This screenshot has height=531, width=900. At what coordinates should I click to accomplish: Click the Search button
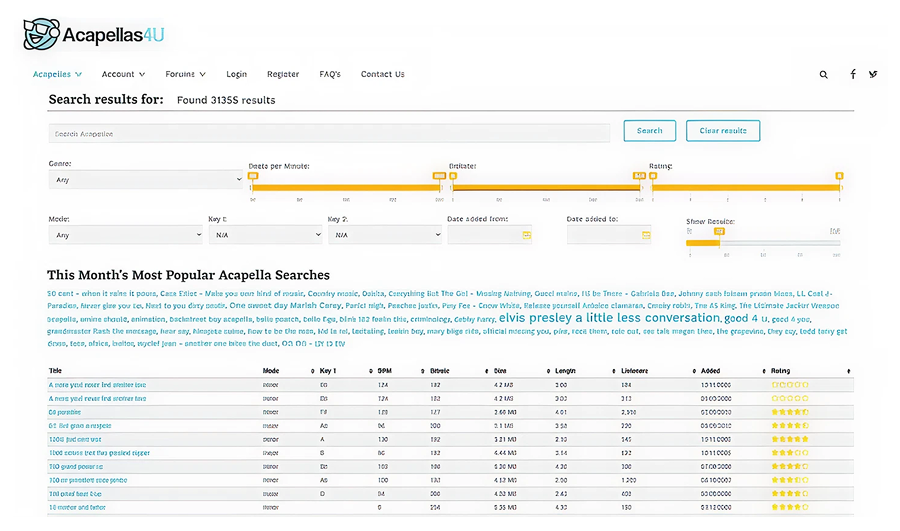pyautogui.click(x=650, y=131)
